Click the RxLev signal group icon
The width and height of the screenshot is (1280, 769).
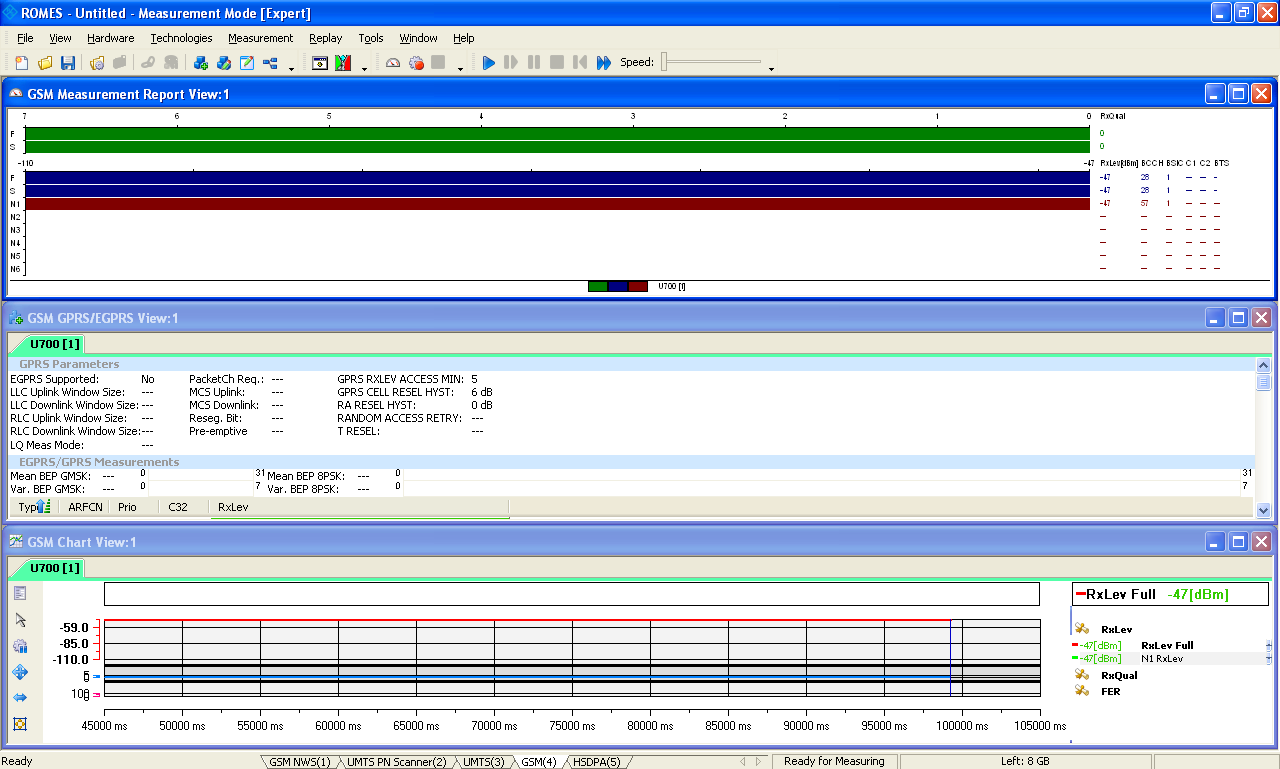coord(1082,629)
